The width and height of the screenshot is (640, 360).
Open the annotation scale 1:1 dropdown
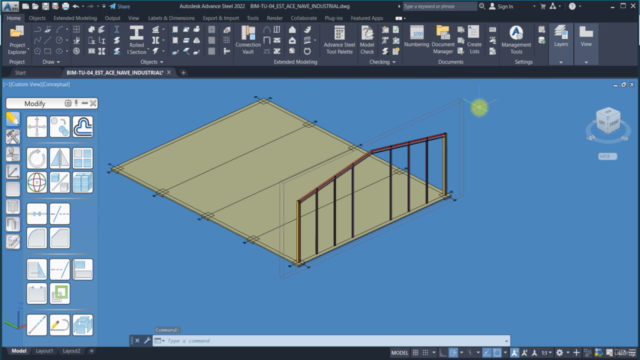[x=547, y=353]
